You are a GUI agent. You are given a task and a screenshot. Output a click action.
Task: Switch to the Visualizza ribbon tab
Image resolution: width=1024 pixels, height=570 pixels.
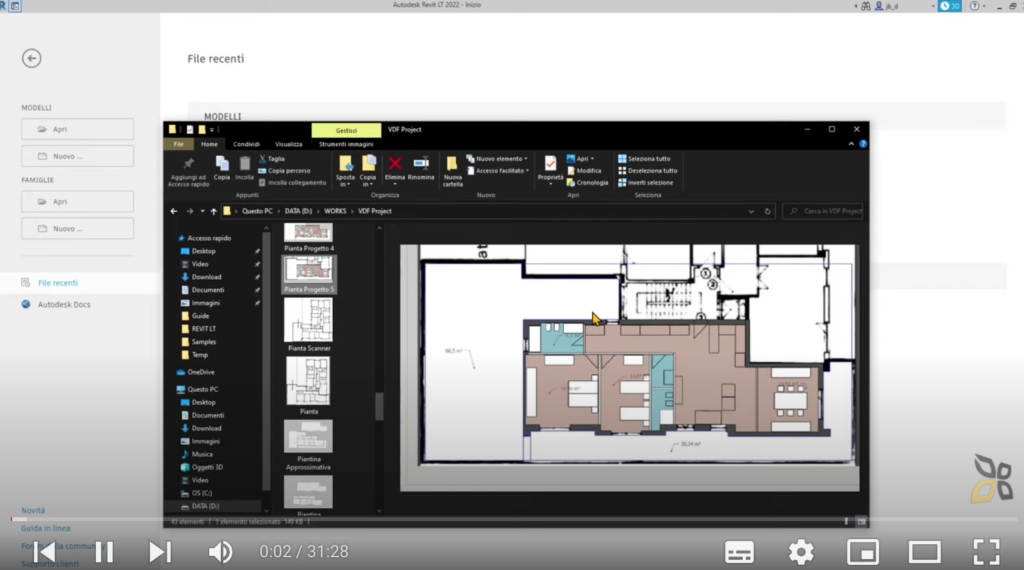click(289, 144)
